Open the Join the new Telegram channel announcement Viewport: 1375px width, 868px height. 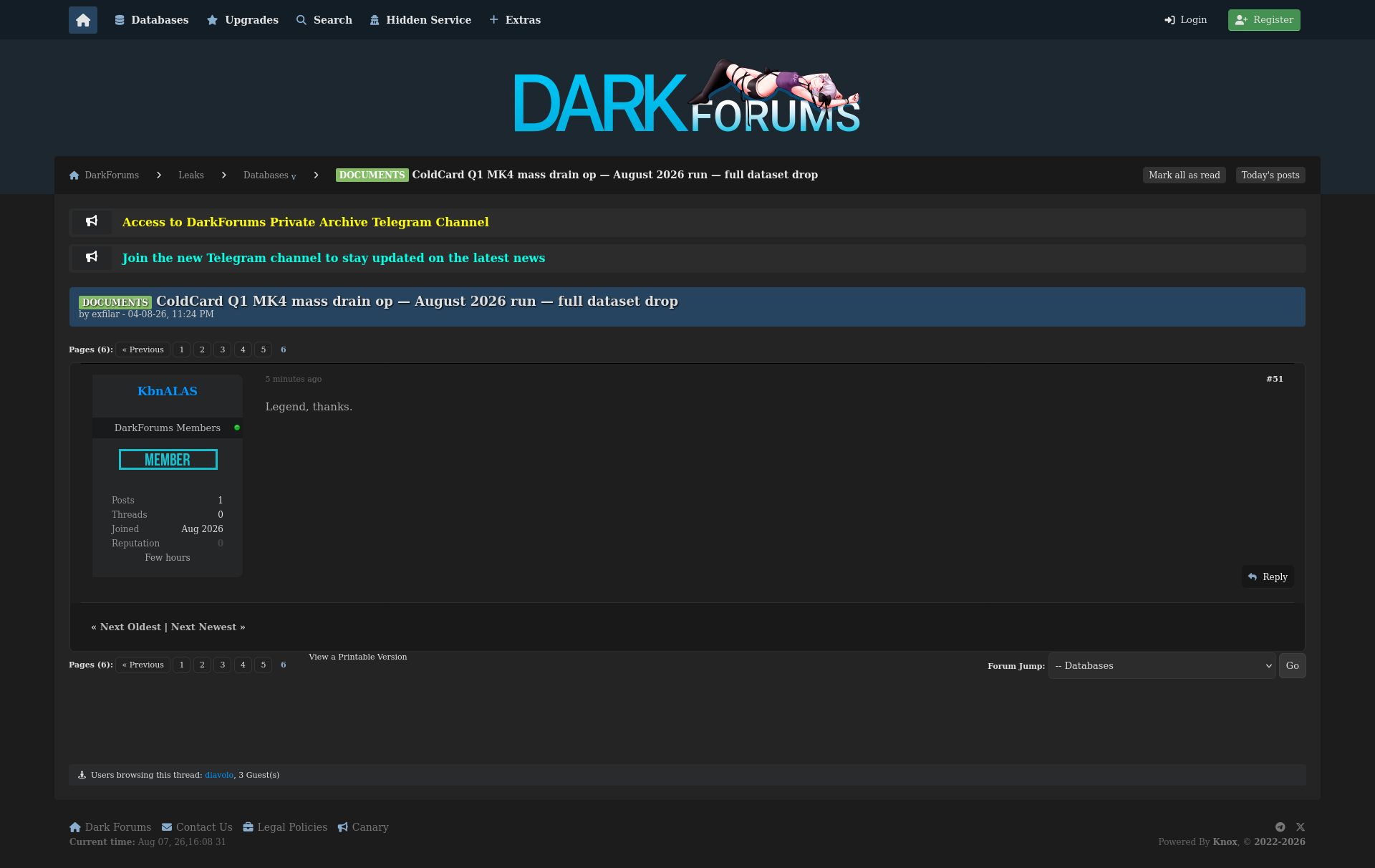pyautogui.click(x=334, y=258)
